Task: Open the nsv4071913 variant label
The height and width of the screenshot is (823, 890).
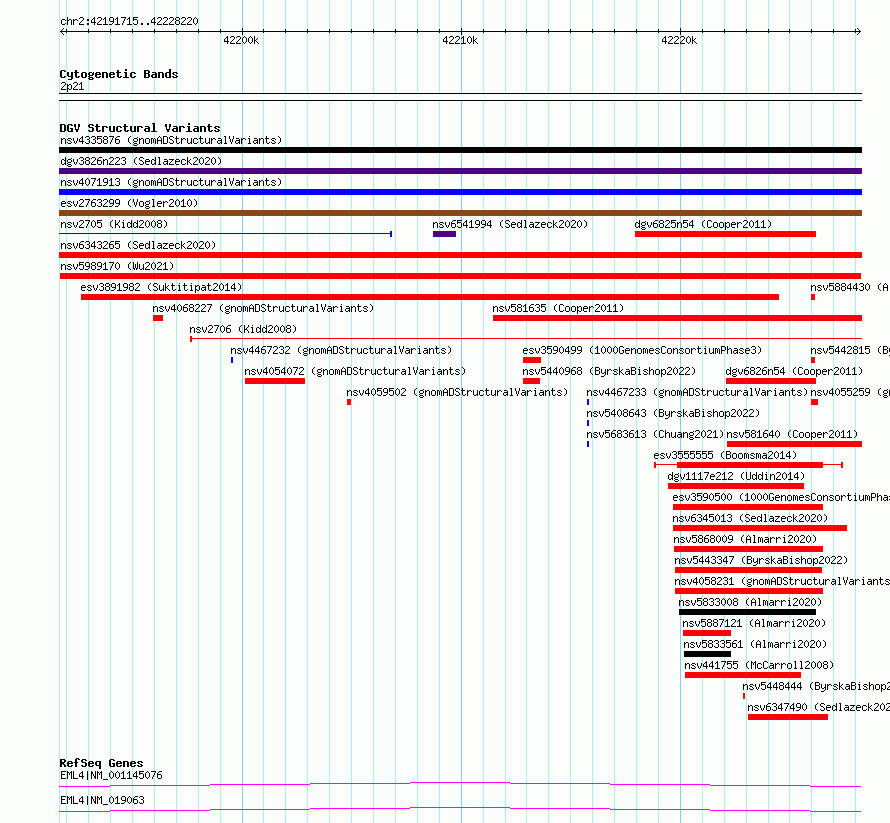Action: coord(171,182)
